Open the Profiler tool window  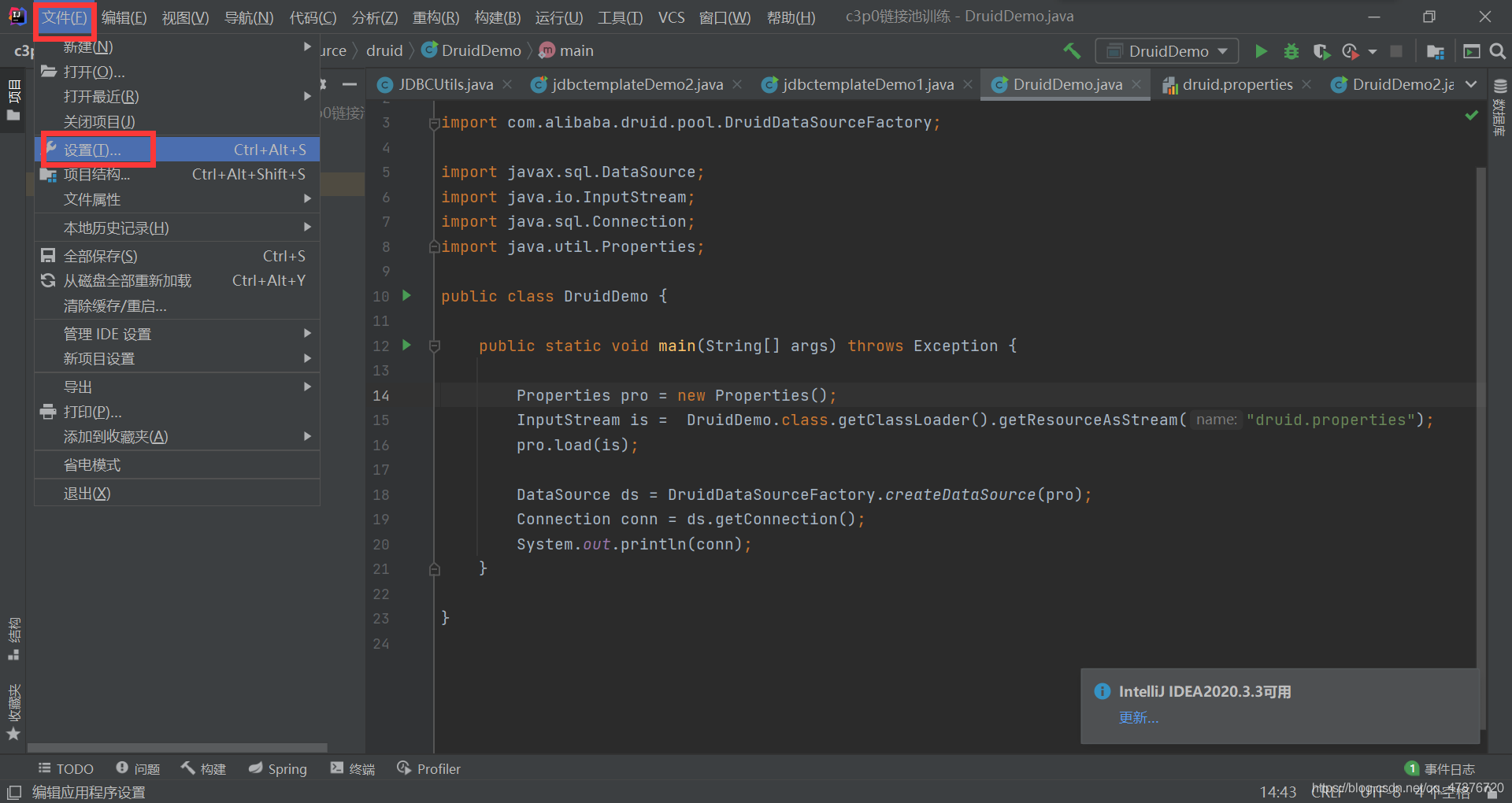point(429,768)
